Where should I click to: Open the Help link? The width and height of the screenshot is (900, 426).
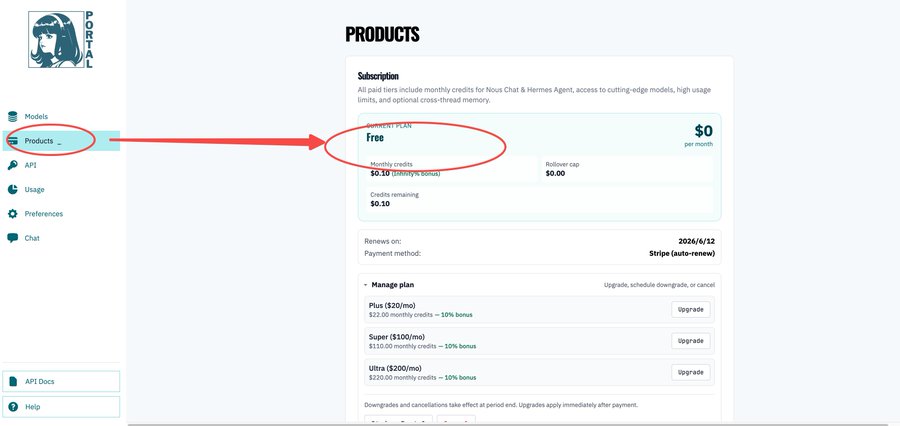tap(61, 406)
